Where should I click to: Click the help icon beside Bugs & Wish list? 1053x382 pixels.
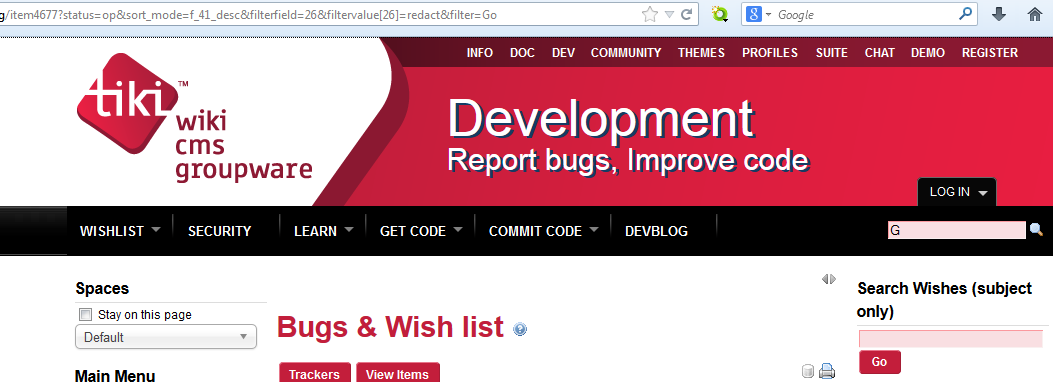(520, 330)
